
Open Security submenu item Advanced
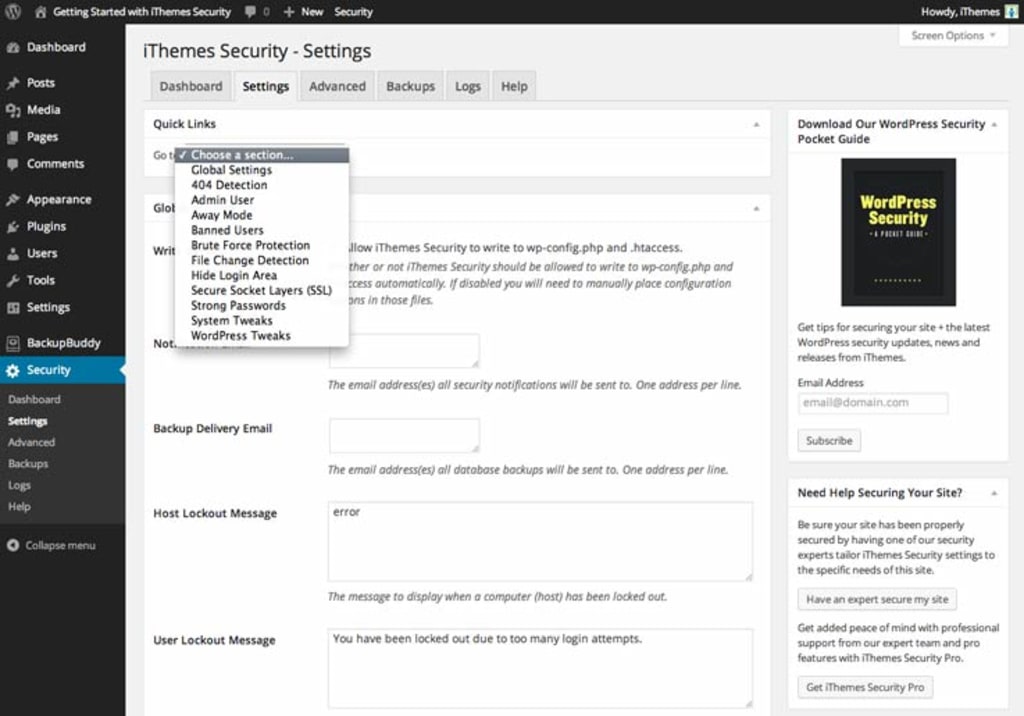point(31,442)
